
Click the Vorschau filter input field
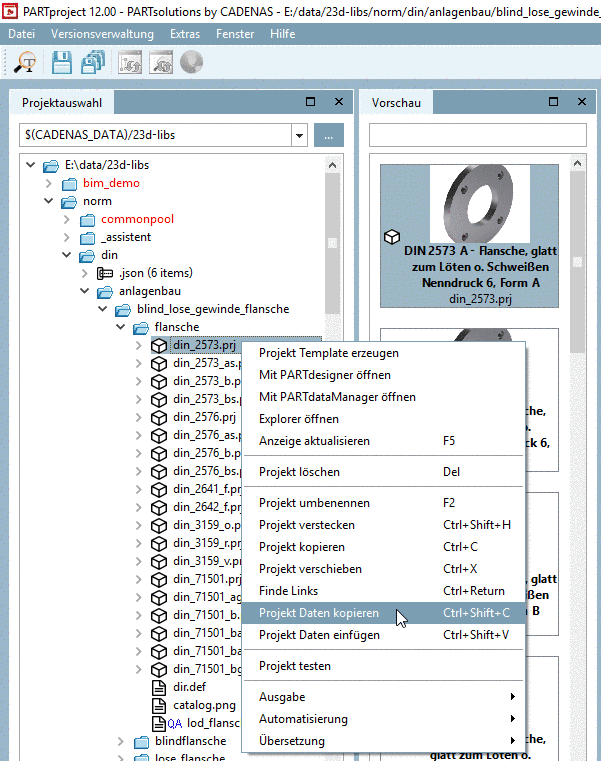(x=478, y=135)
